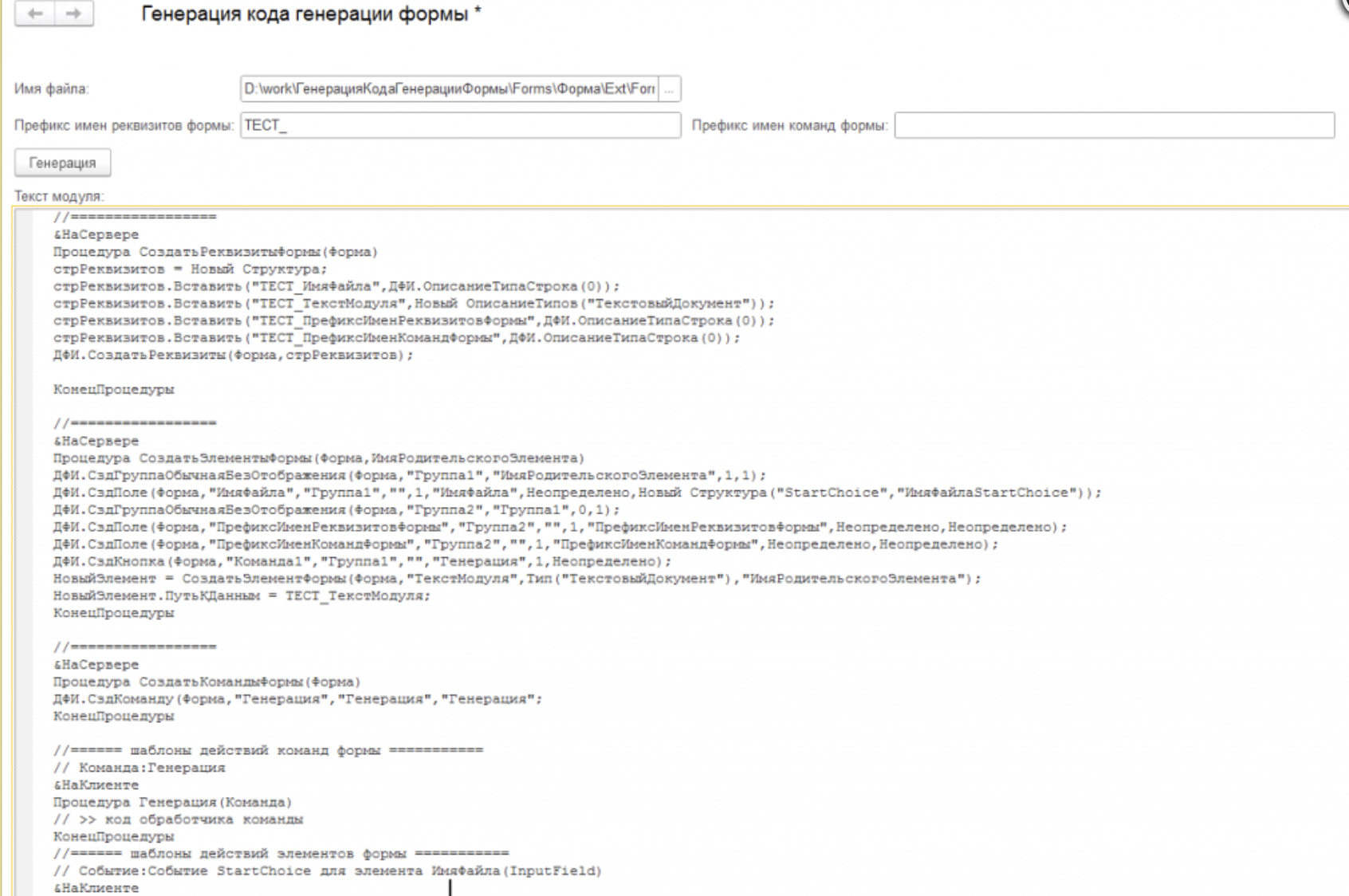Viewport: 1349px width, 896px height.
Task: Click the Текст модуля label
Action: point(59,196)
